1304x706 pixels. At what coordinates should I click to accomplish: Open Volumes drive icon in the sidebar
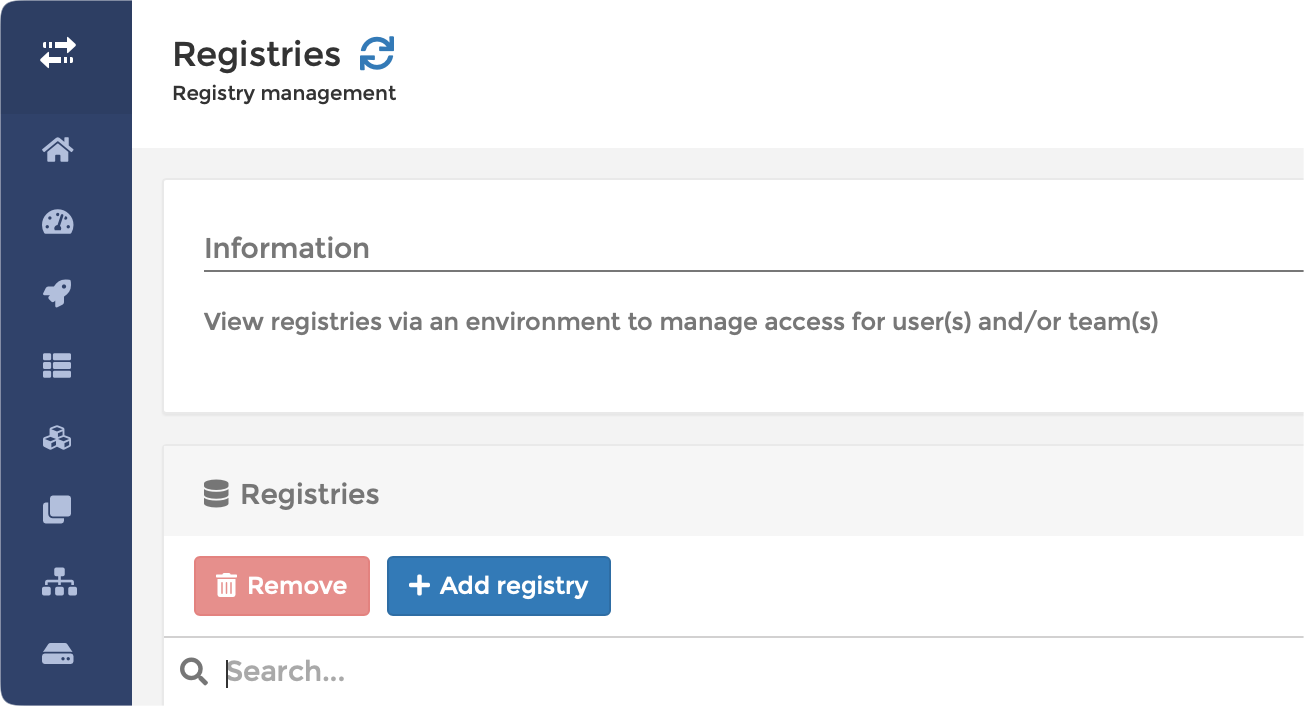[x=58, y=655]
